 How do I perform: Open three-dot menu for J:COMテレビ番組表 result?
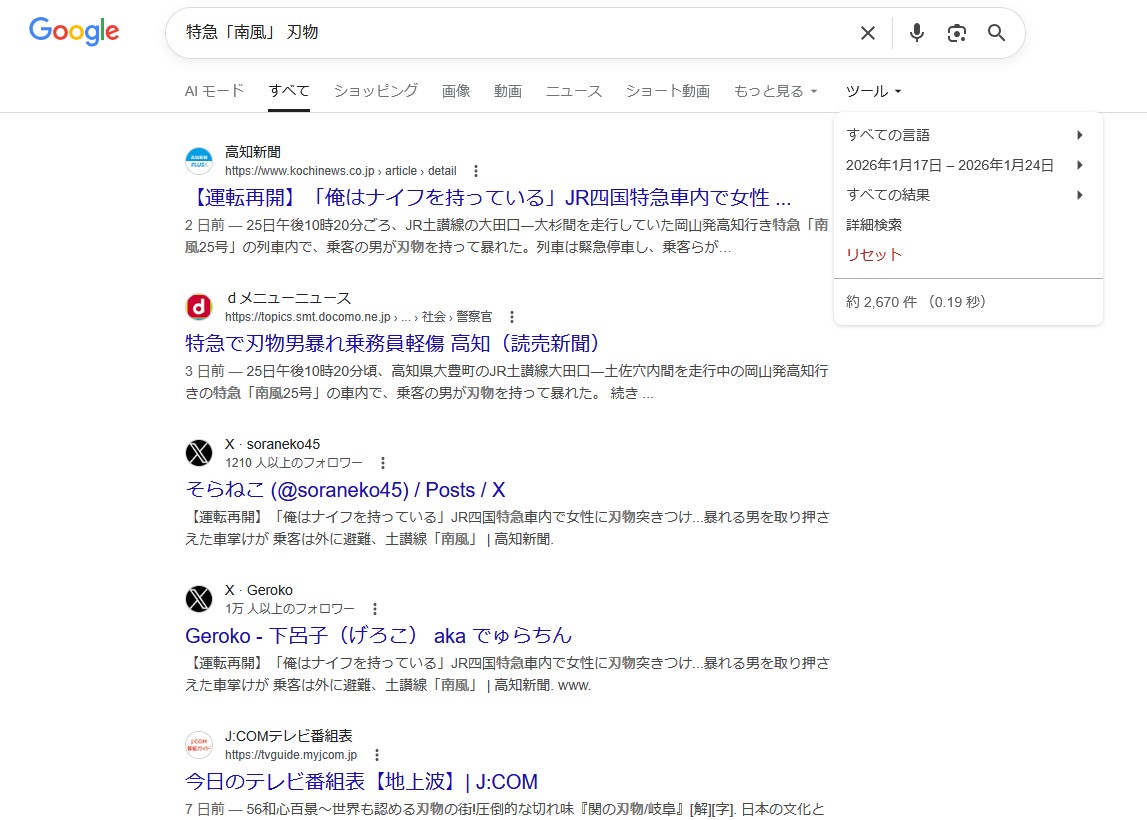click(x=377, y=755)
